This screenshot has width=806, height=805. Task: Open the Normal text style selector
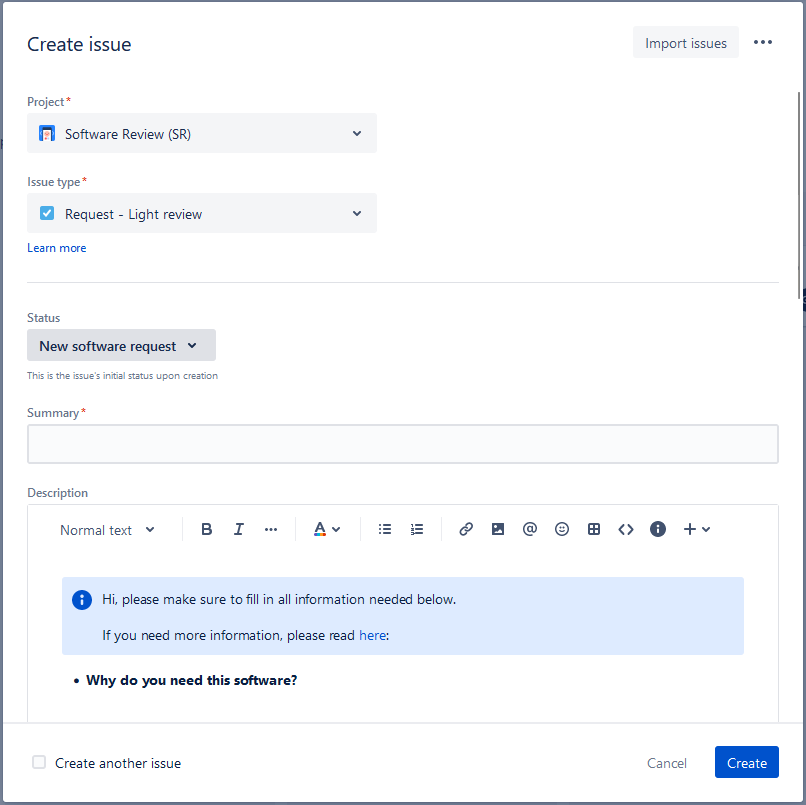coord(107,529)
